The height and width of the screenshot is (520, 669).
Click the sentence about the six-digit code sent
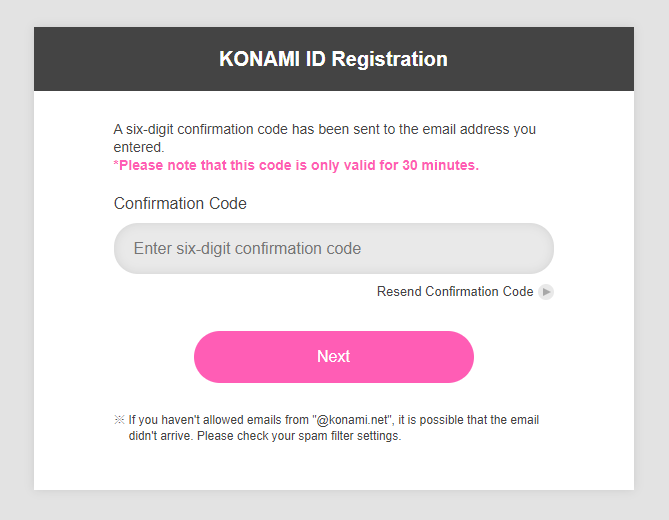(x=325, y=138)
